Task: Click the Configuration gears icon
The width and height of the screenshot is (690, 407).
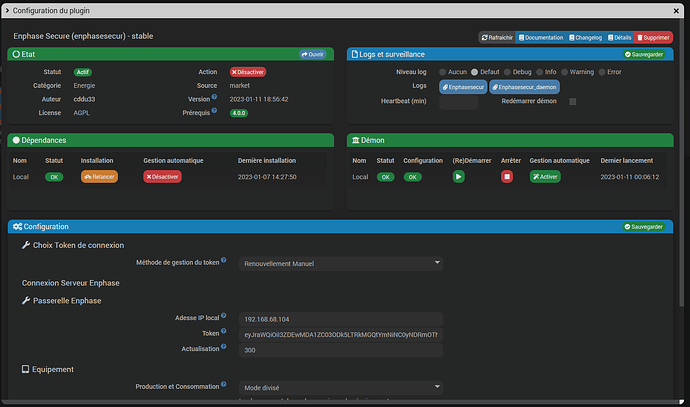Action: [18, 227]
